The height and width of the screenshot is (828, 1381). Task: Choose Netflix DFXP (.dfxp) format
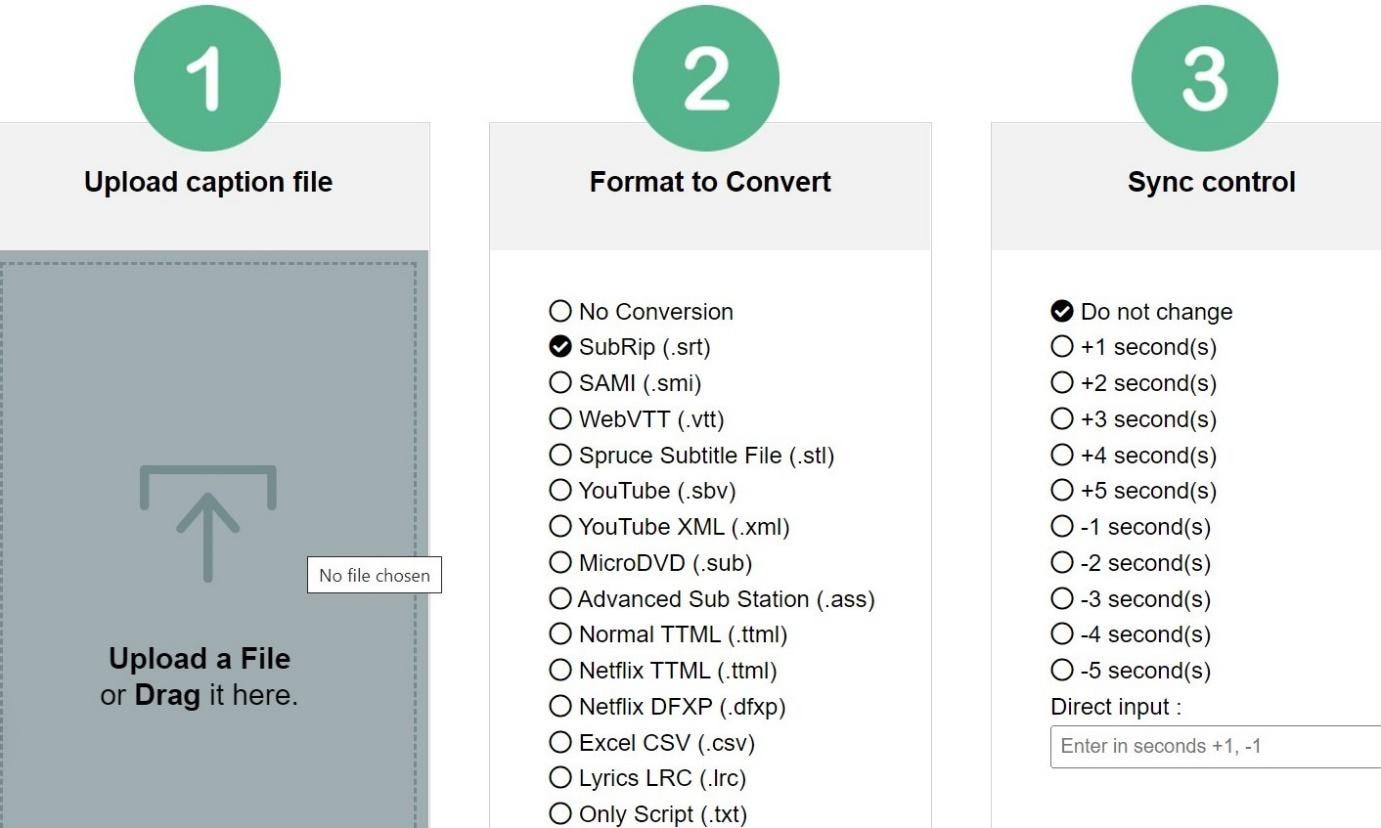coord(560,707)
